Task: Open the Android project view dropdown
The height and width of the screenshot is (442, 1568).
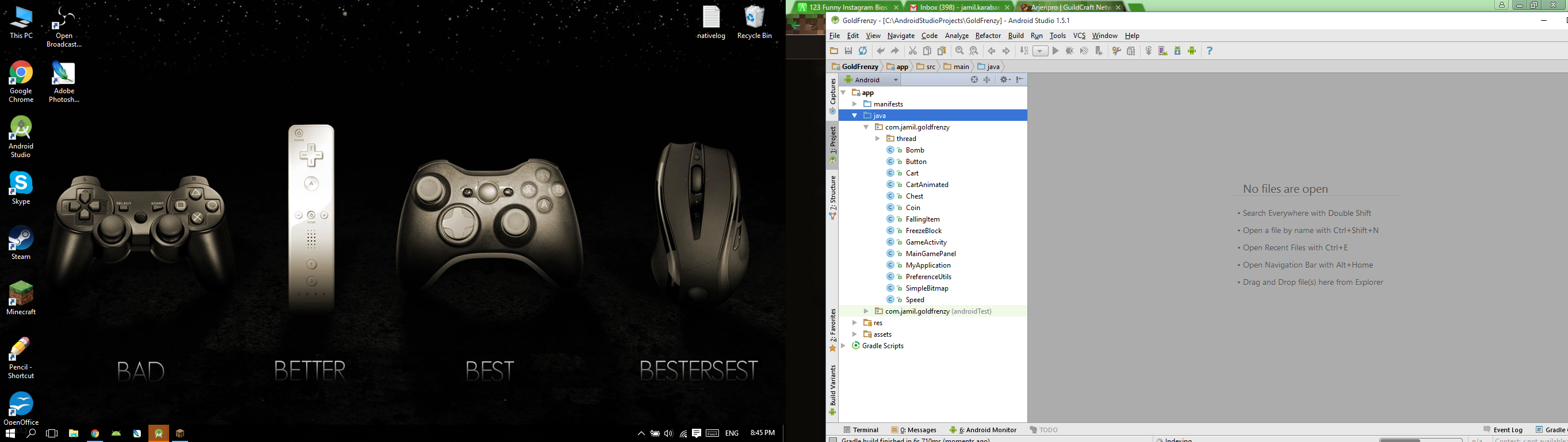Action: 870,80
